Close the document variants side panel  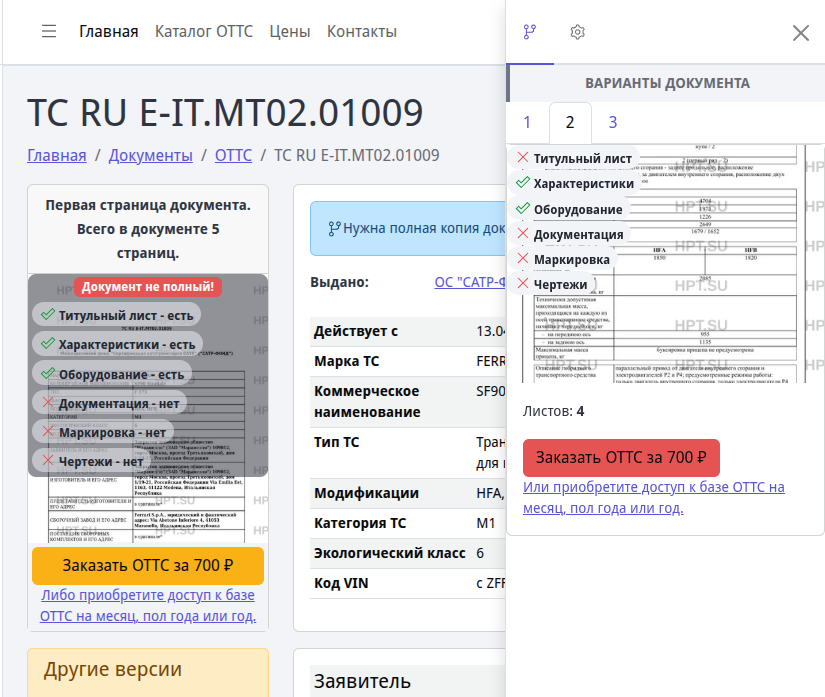click(x=800, y=33)
